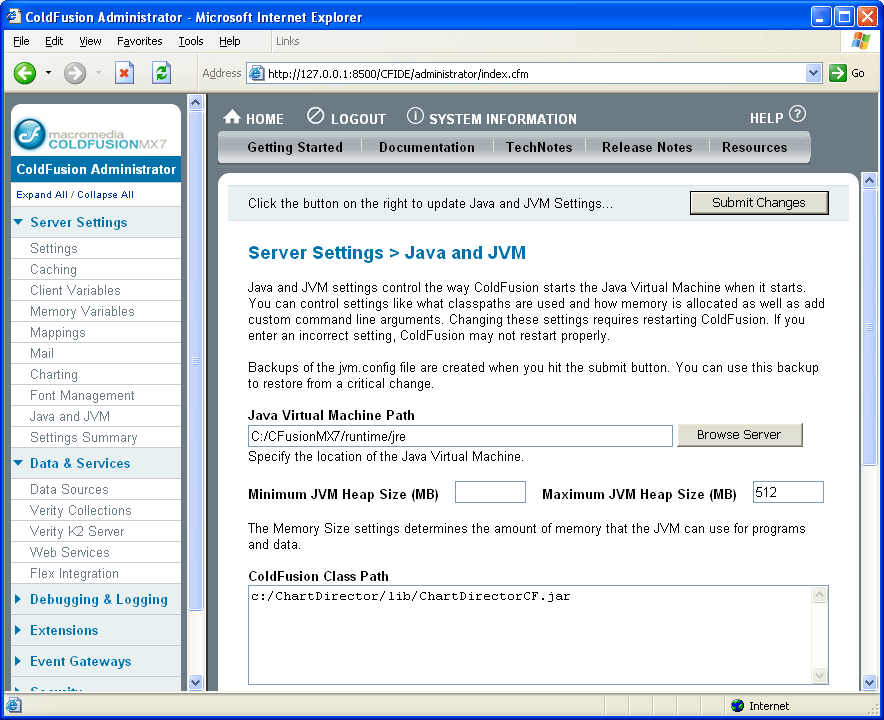The width and height of the screenshot is (884, 720).
Task: Click the IE page icon in status bar
Action: pos(14,705)
